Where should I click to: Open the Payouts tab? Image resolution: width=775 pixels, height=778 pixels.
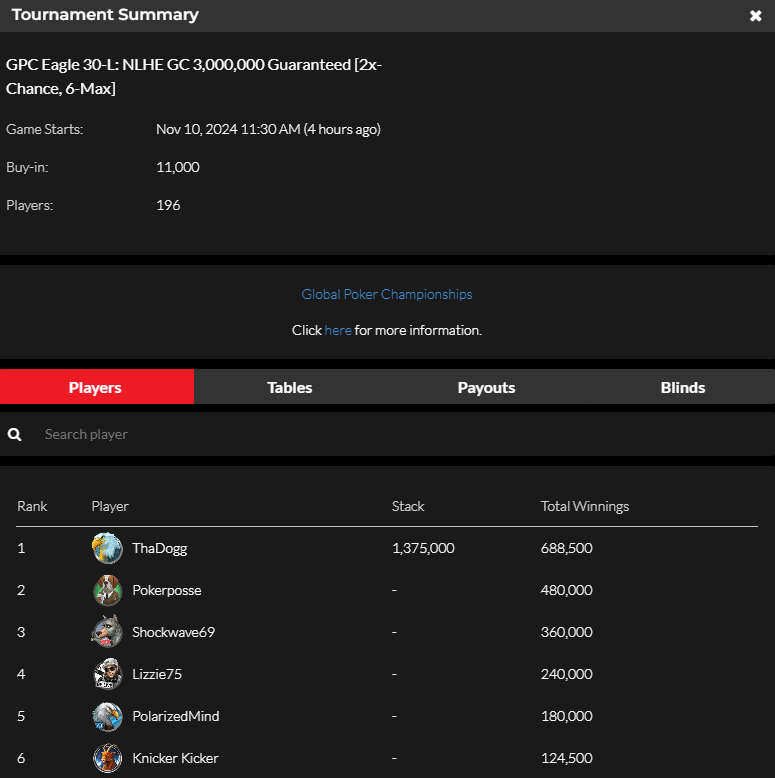click(486, 387)
